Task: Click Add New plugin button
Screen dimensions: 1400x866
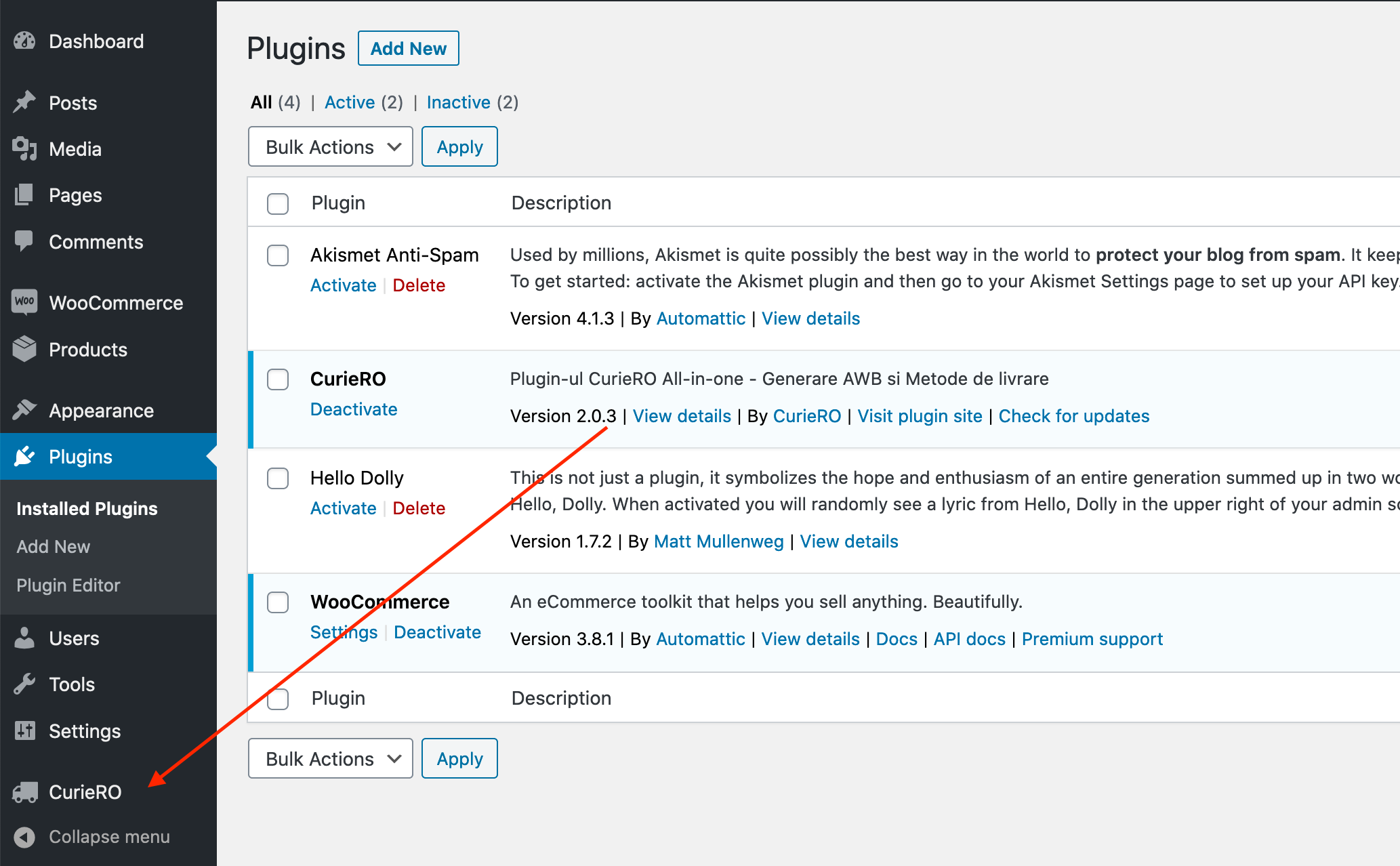Action: 408,47
